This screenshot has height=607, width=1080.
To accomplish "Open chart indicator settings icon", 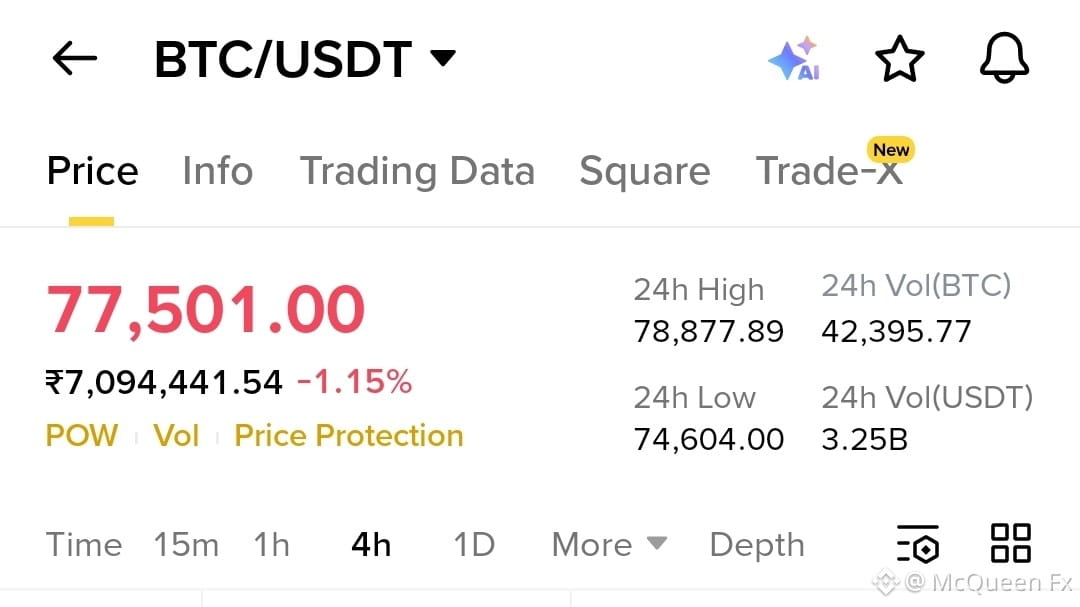I will coord(918,544).
